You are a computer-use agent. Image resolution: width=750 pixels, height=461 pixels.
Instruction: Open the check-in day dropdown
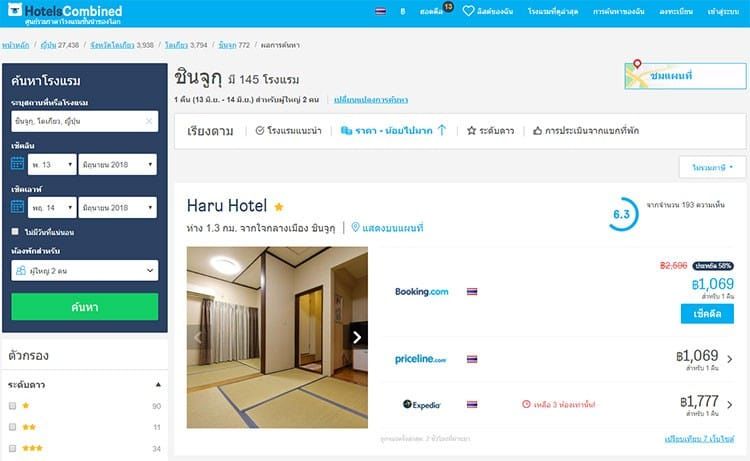pyautogui.click(x=52, y=165)
